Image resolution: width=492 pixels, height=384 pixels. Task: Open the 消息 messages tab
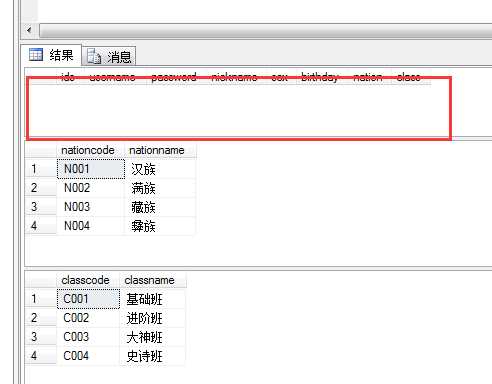(x=109, y=56)
